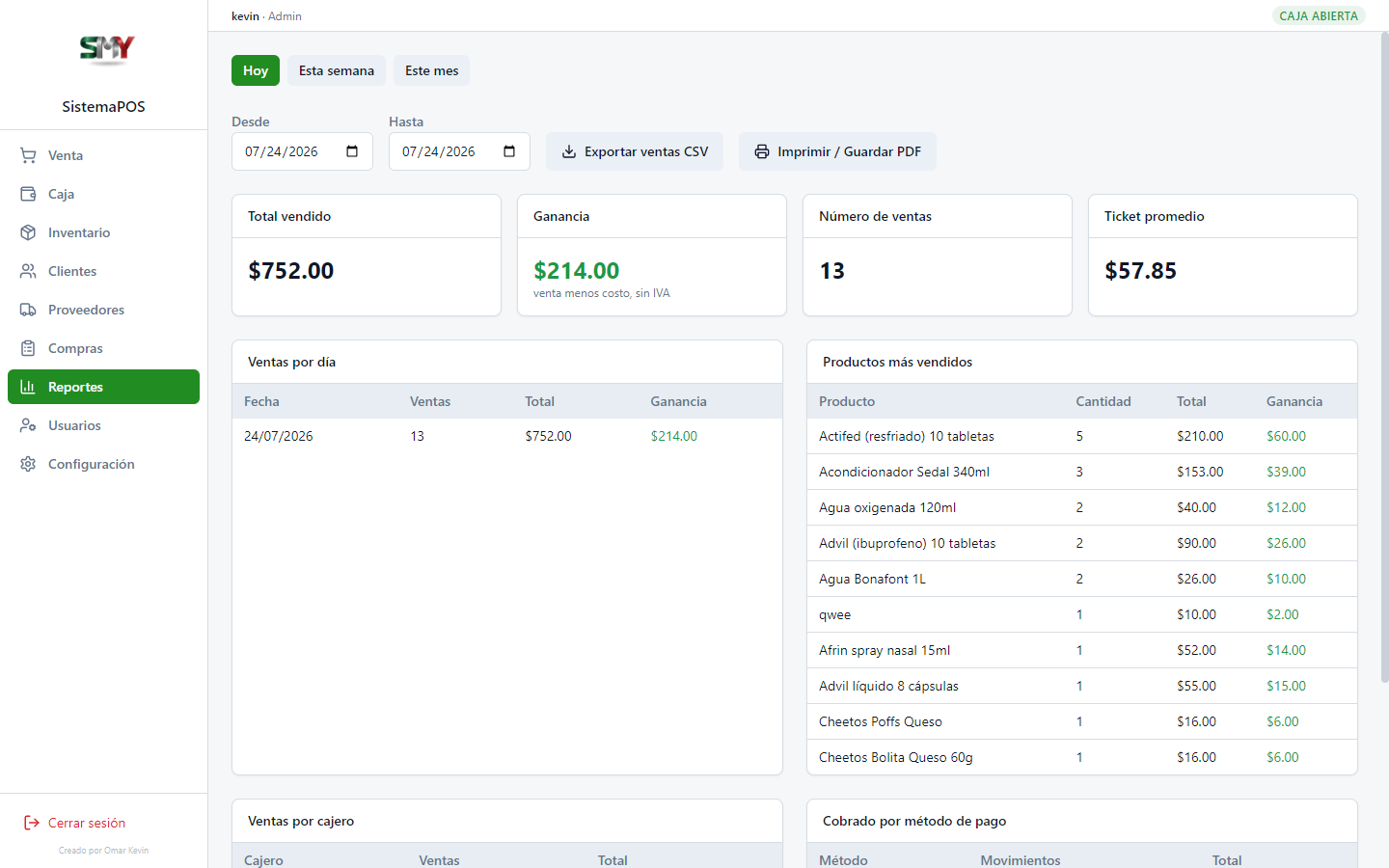Click the shopping cart Venta icon
This screenshot has width=1389, height=868.
(x=28, y=155)
